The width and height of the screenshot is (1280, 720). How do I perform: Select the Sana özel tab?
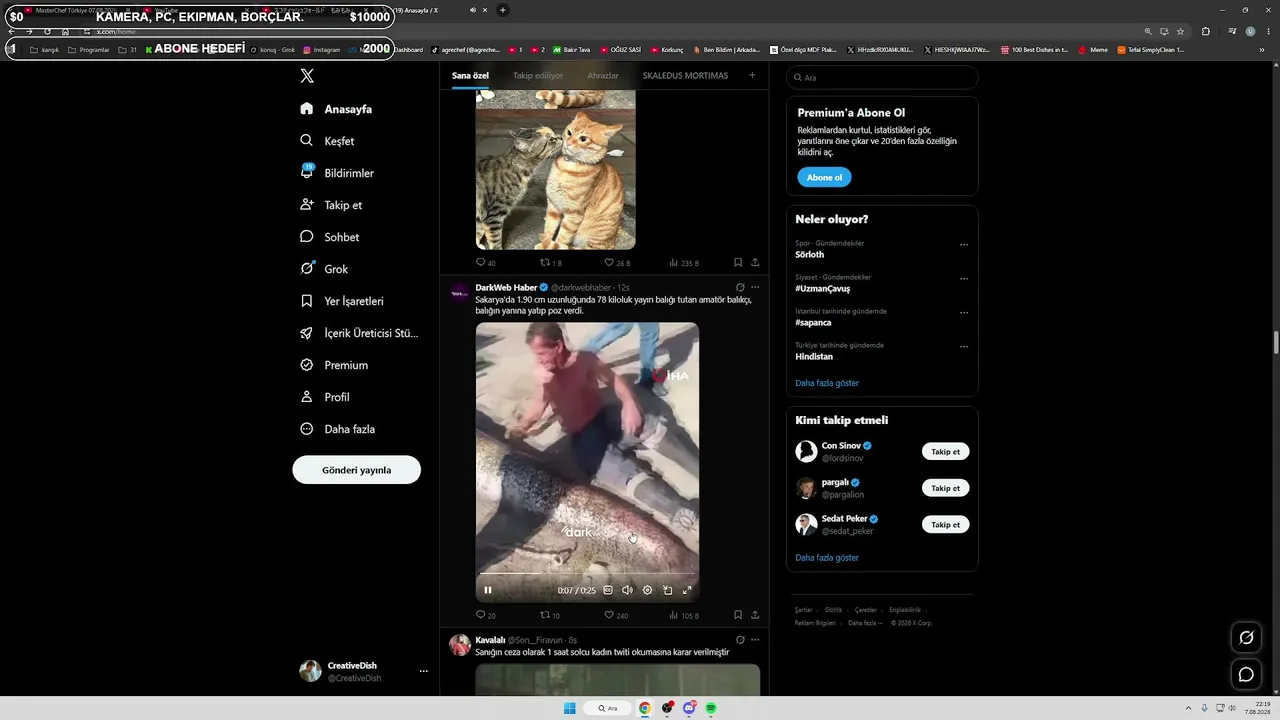point(470,76)
